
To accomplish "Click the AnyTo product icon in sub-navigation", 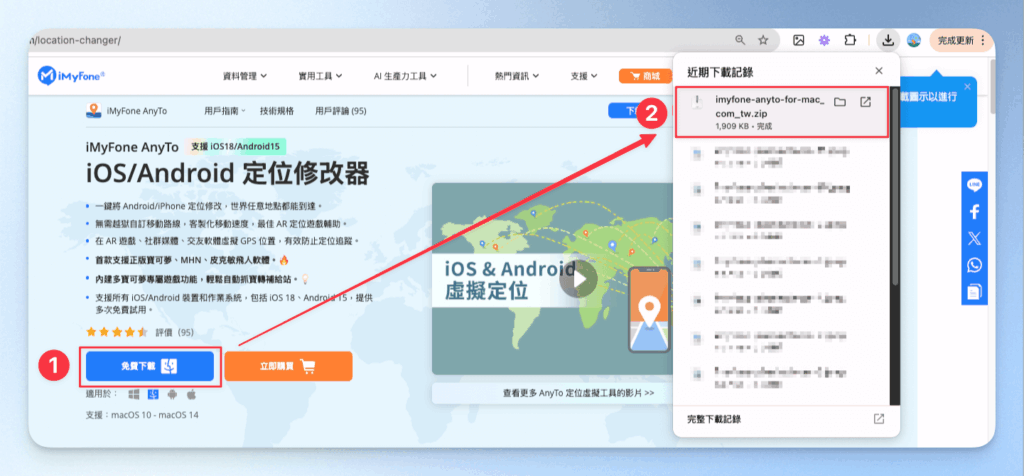I will coord(93,110).
